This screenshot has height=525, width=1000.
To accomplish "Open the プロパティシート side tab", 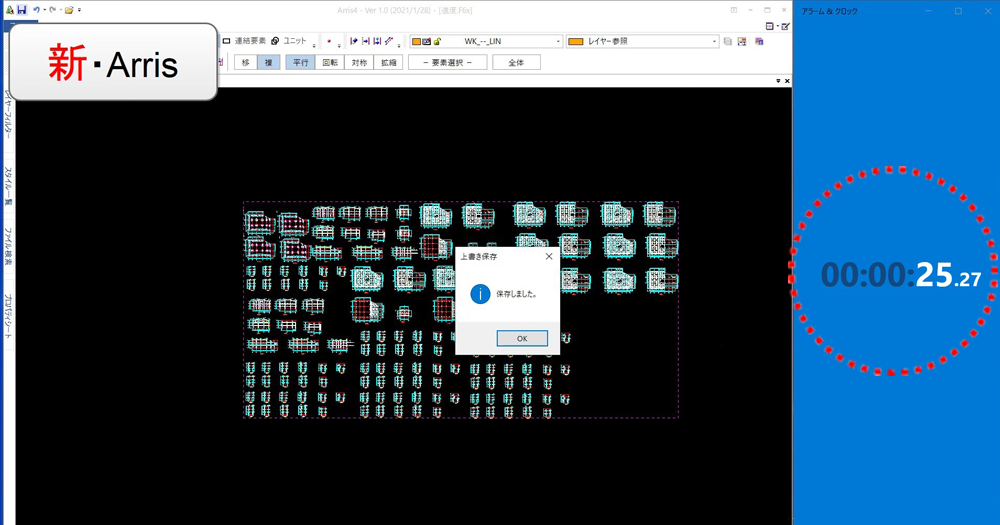I will pos(8,317).
